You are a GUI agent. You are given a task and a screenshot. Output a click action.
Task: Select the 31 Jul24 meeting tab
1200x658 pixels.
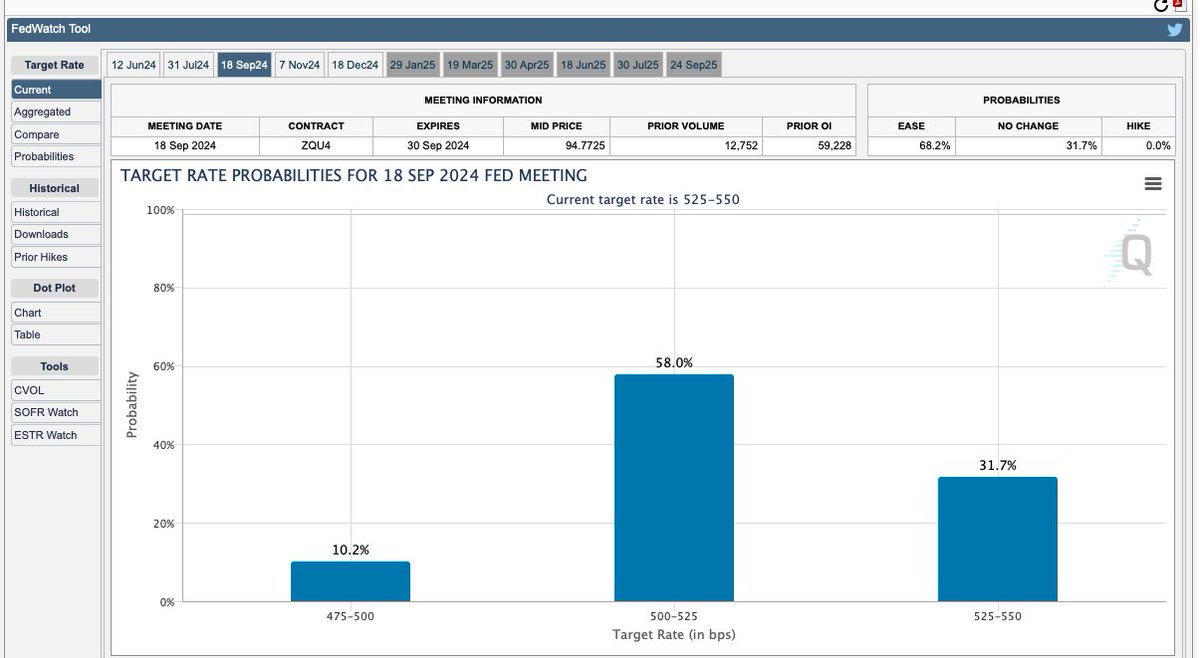189,65
